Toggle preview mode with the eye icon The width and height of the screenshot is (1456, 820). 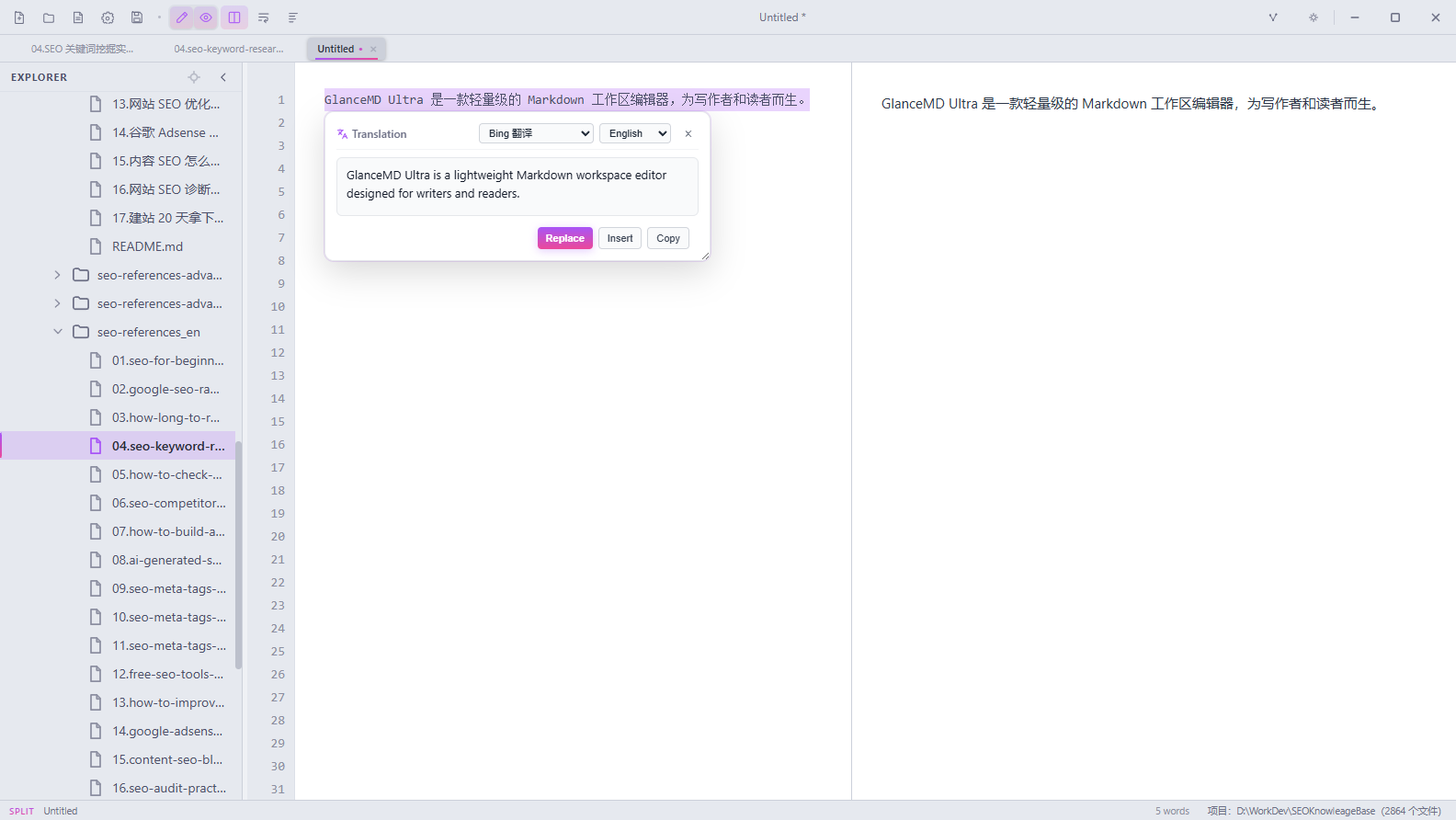[x=206, y=17]
